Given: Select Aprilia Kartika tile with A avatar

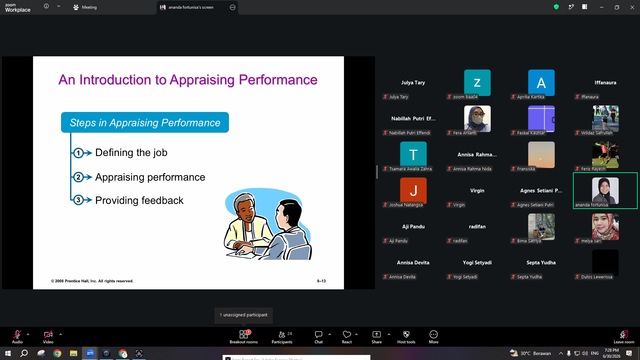Looking at the screenshot, I should 541,83.
